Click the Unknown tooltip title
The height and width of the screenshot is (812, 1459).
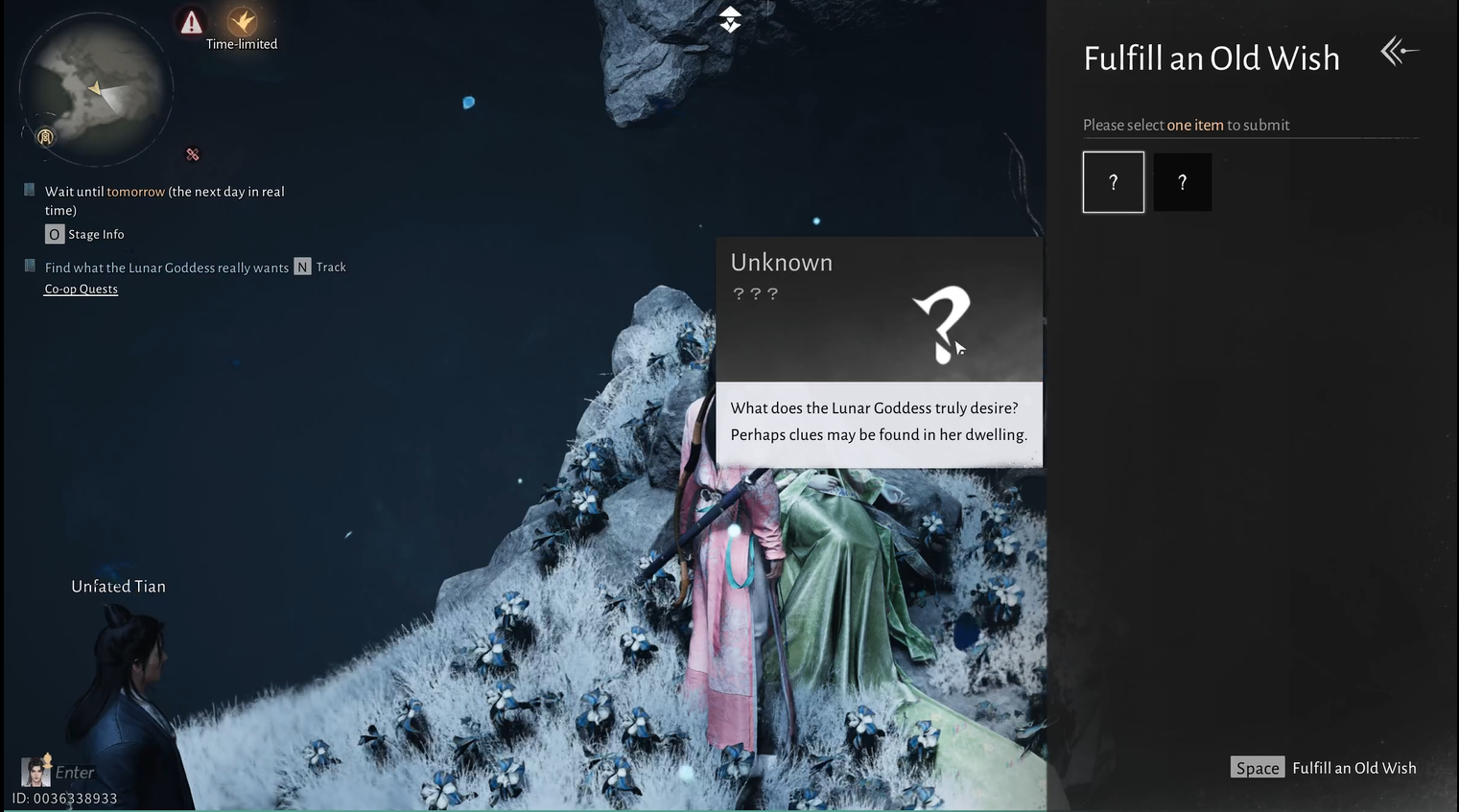[x=782, y=263]
